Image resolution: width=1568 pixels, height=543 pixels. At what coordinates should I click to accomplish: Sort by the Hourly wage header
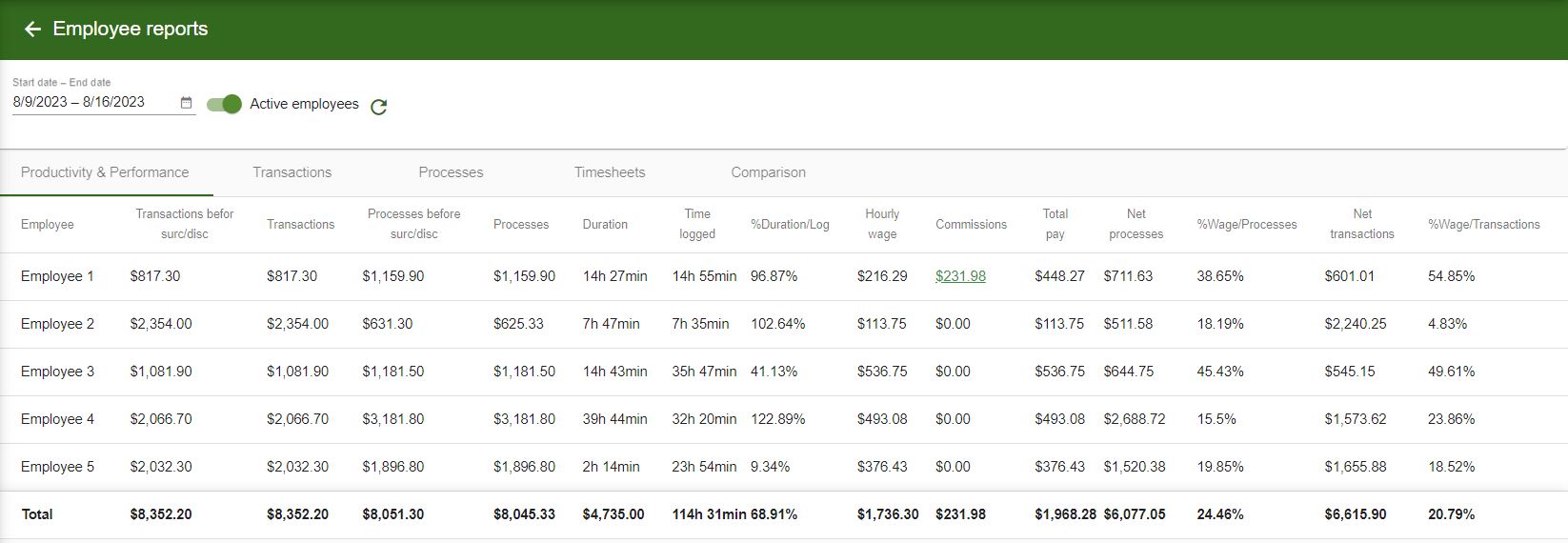pos(882,224)
